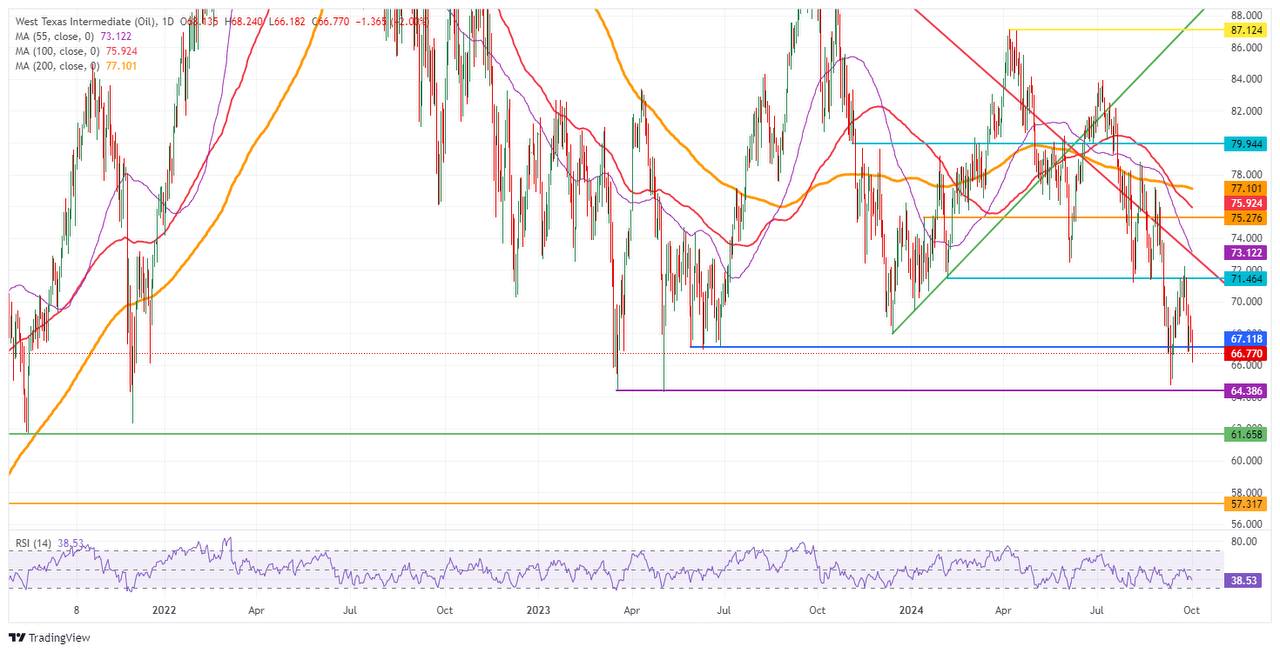Image resolution: width=1280 pixels, height=653 pixels.
Task: Click the blue 67.118 price label
Action: [x=1245, y=338]
